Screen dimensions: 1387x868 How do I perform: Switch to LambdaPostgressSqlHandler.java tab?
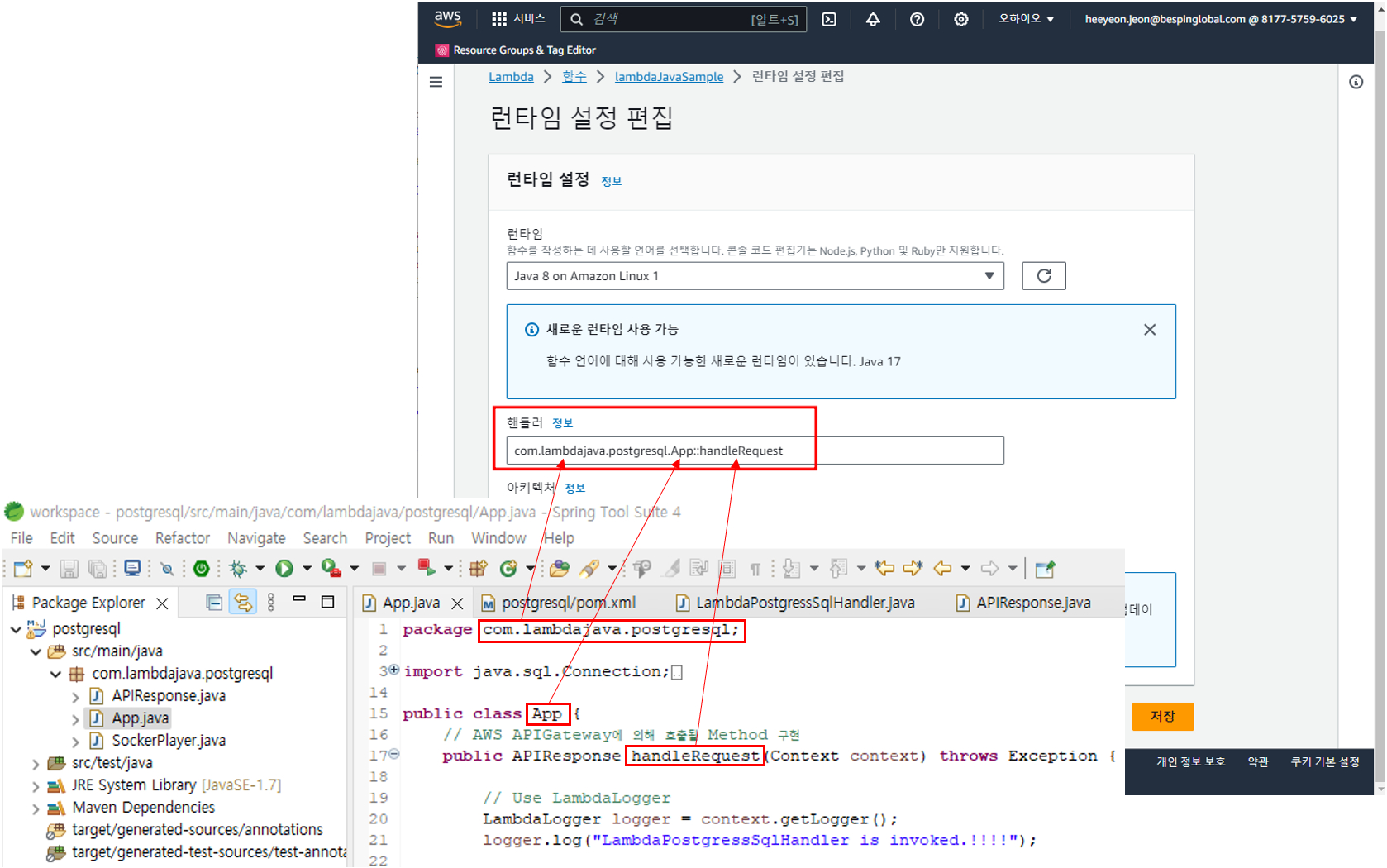(x=795, y=603)
